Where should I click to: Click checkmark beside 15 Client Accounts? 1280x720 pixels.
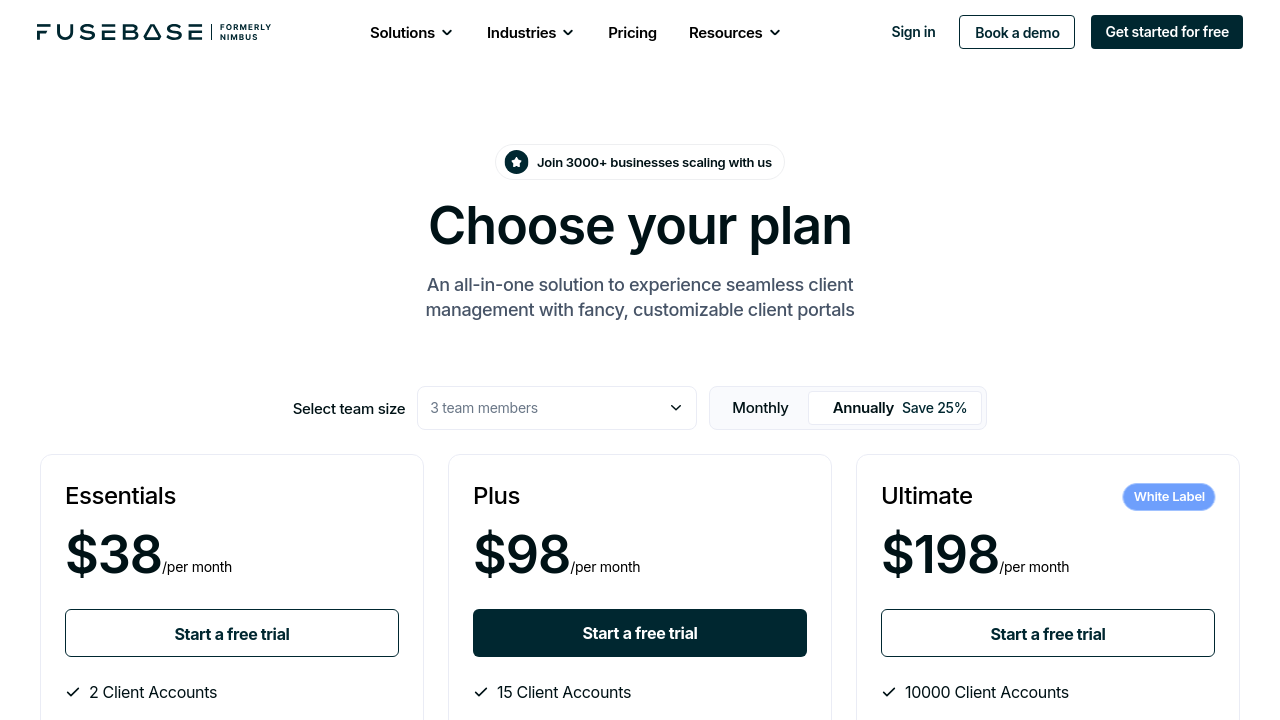click(481, 692)
